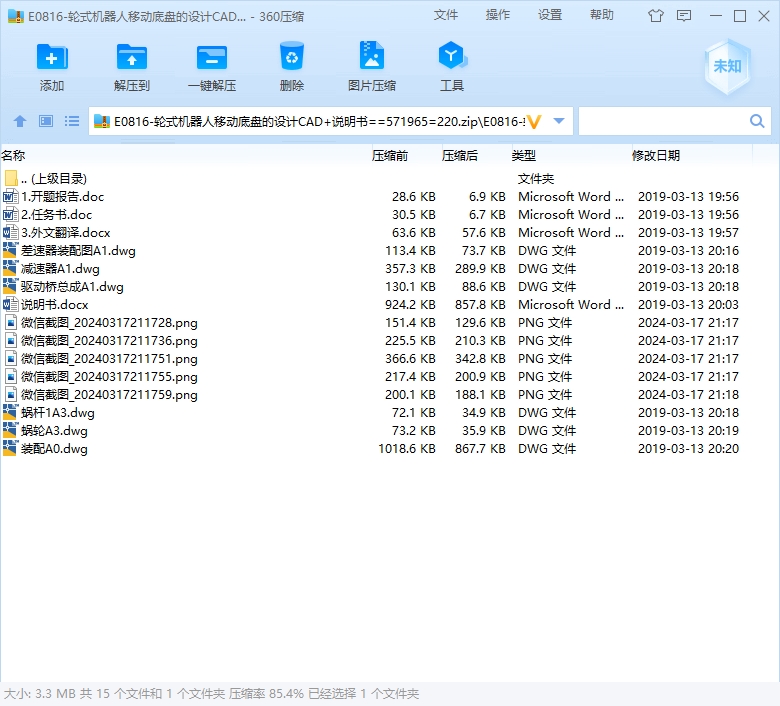Screen dimensions: 780x706
Task: Click the Word icon beside 1.开题报告.doc
Action: click(10, 197)
